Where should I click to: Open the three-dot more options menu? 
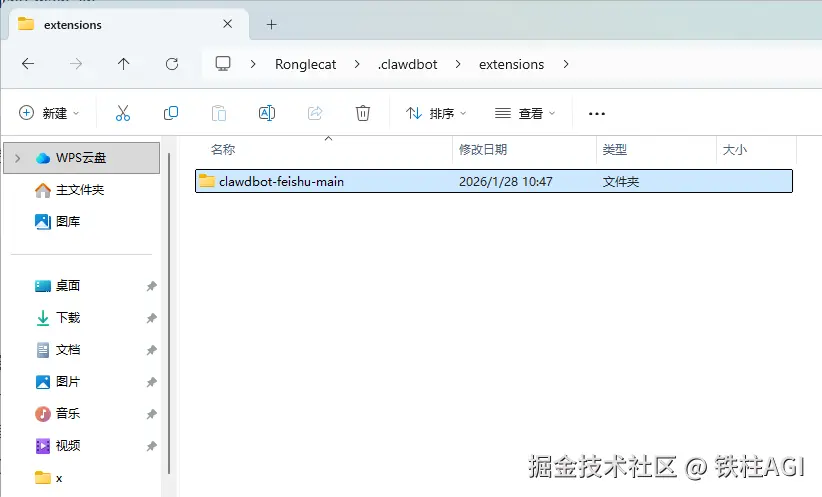tap(597, 114)
